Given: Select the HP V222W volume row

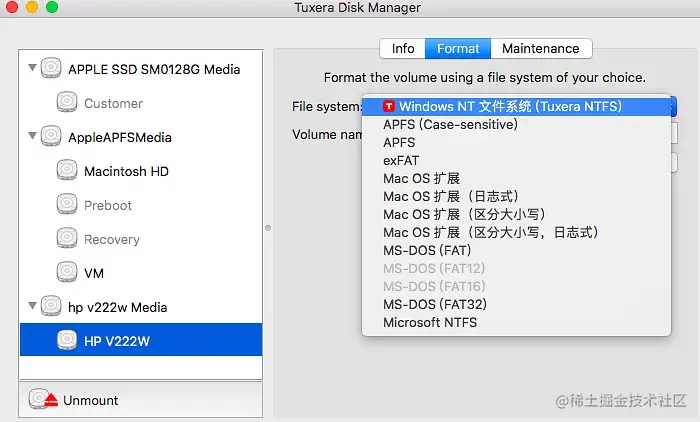Looking at the screenshot, I should click(141, 340).
